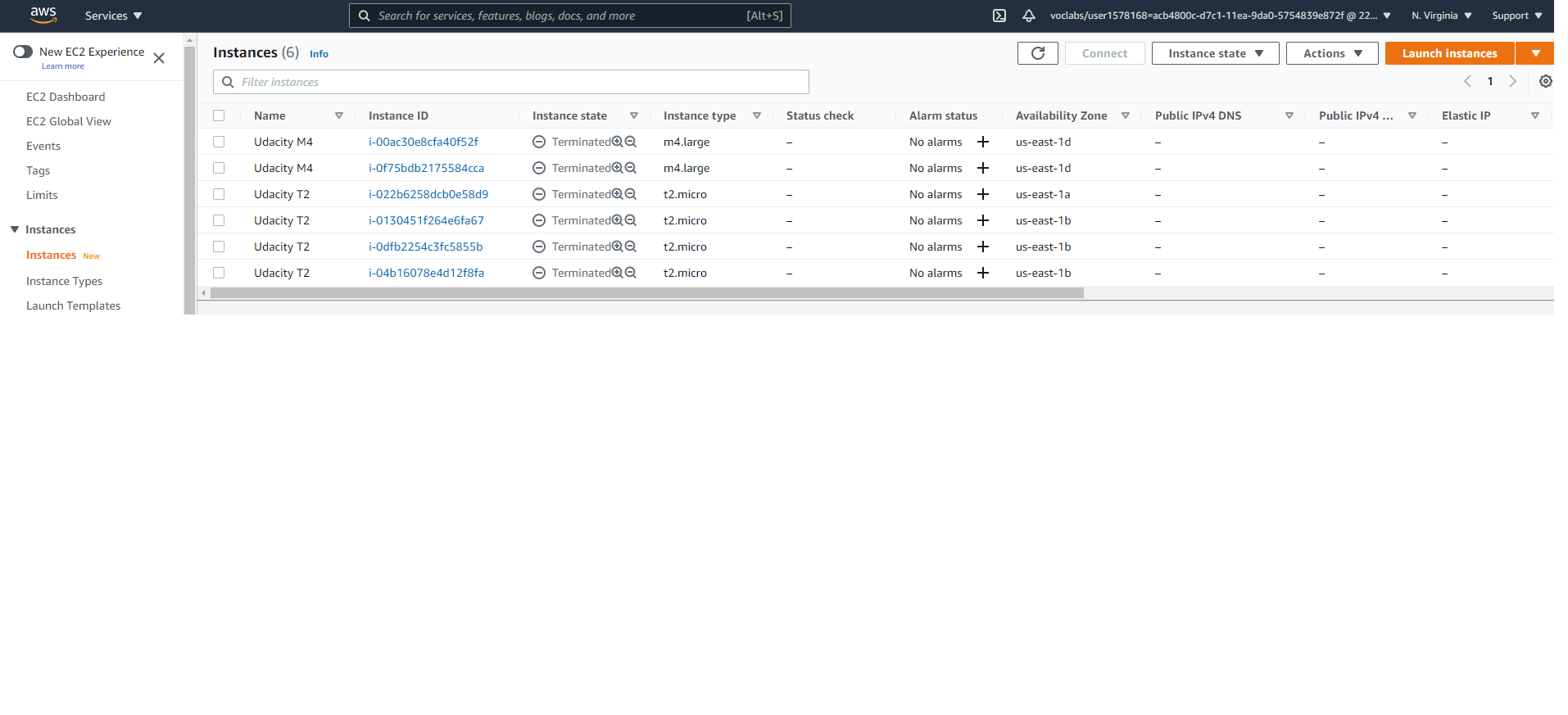This screenshot has height=715, width=1568.
Task: Sort by Instance type column arrow
Action: tap(757, 115)
